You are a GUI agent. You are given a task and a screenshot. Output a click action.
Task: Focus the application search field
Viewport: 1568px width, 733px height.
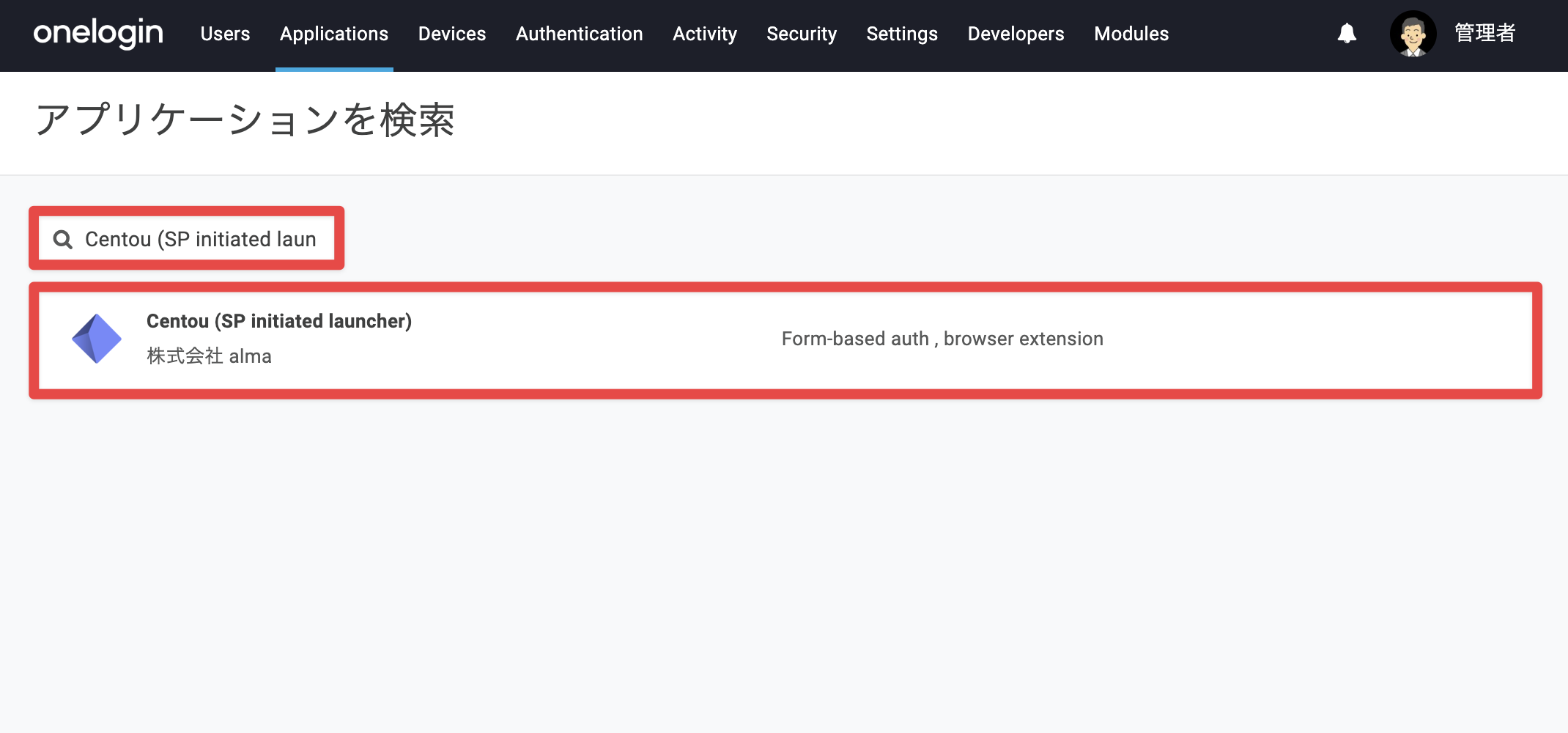[x=187, y=239]
